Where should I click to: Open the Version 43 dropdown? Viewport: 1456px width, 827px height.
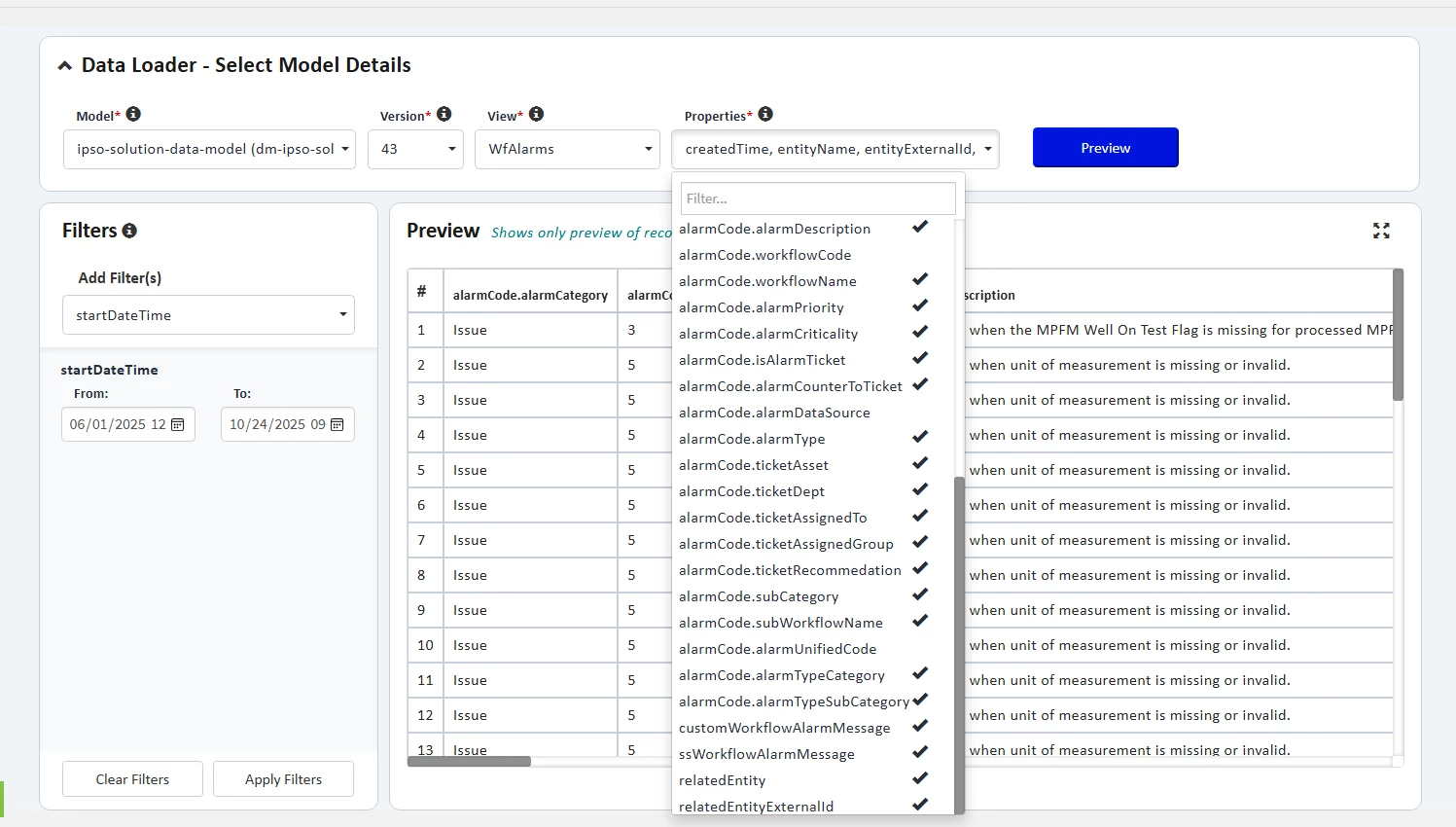pos(415,150)
